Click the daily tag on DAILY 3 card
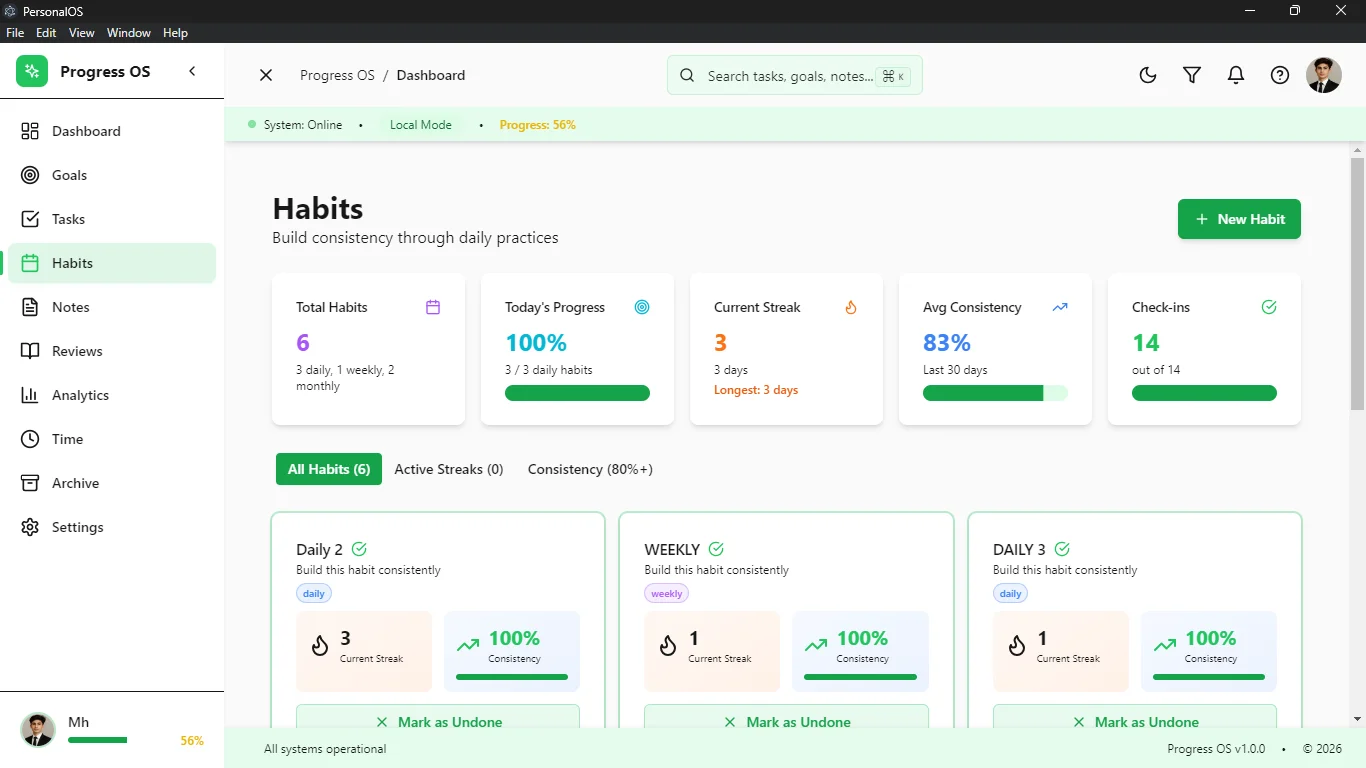Image resolution: width=1366 pixels, height=768 pixels. click(x=1011, y=593)
